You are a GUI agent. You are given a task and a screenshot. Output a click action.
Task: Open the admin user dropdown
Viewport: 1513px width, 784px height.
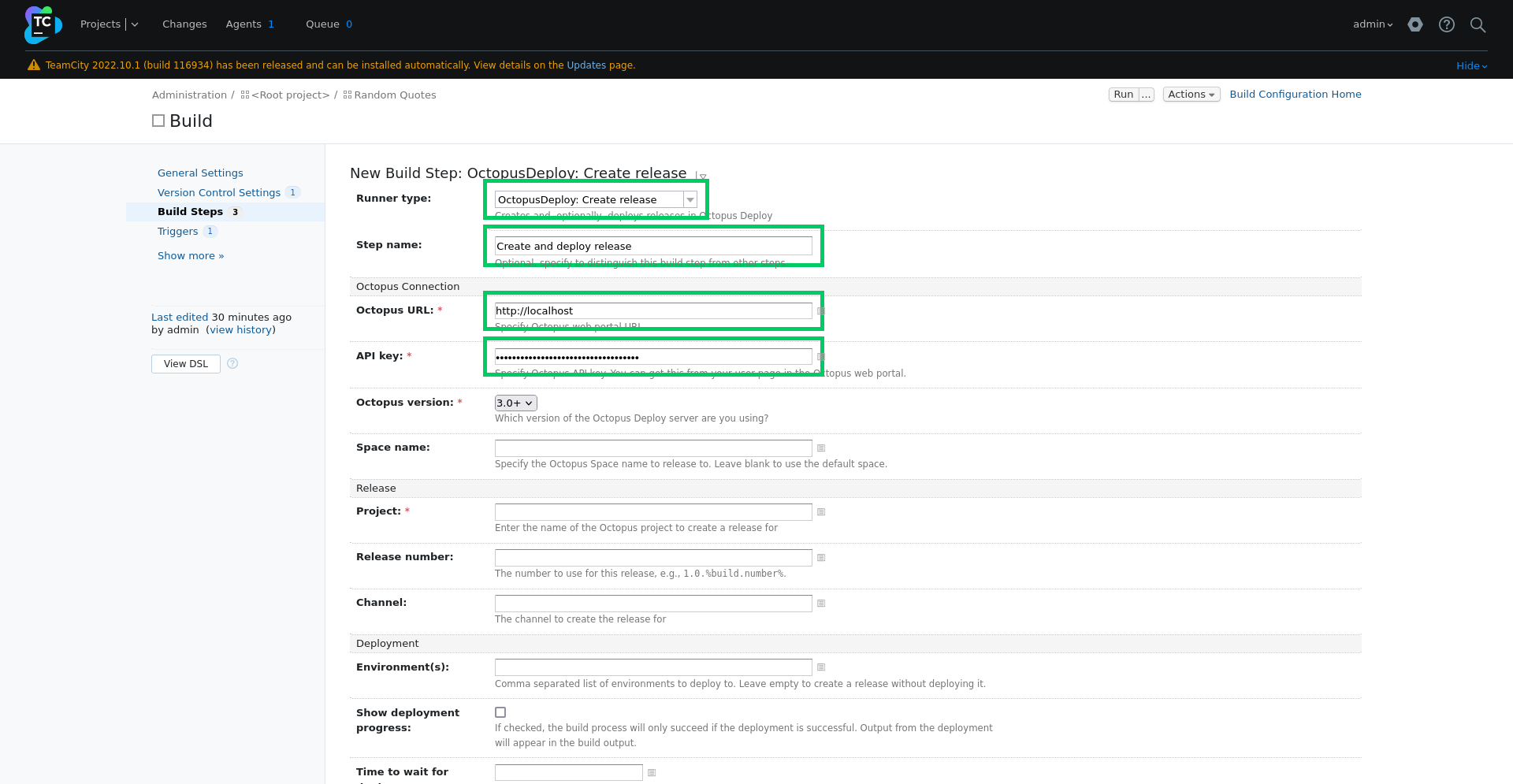(x=1373, y=24)
